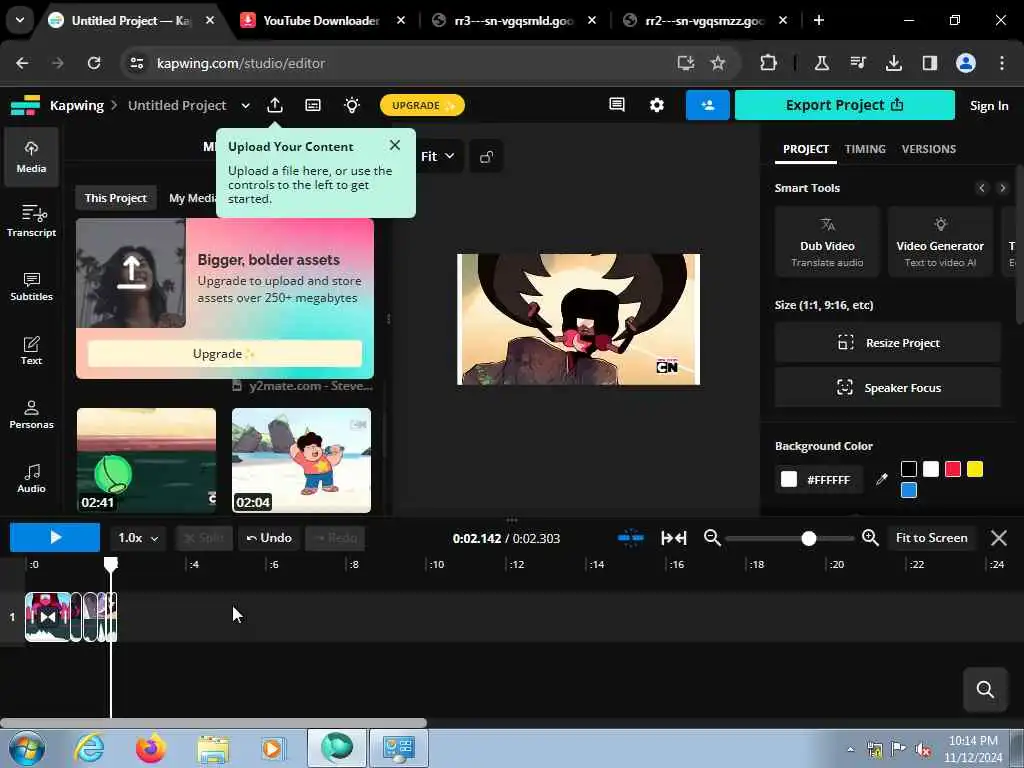Click the Chrome profile avatar

click(x=966, y=63)
